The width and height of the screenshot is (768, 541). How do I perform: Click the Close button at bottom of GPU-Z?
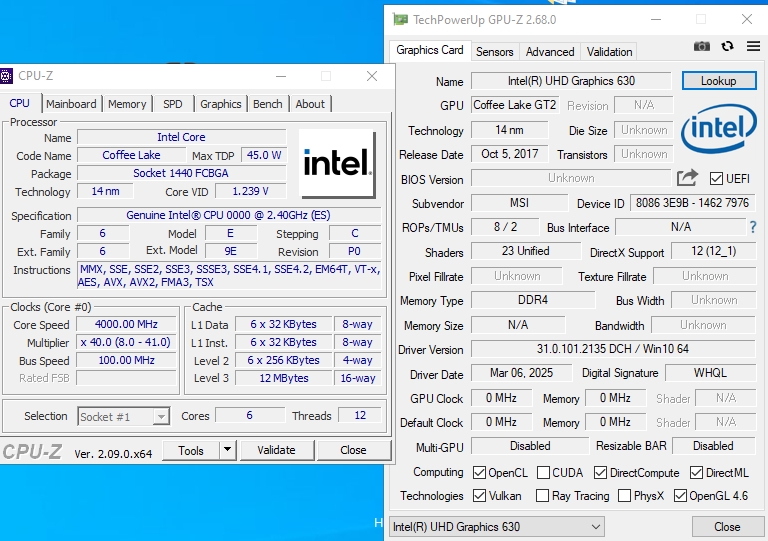pyautogui.click(x=727, y=527)
